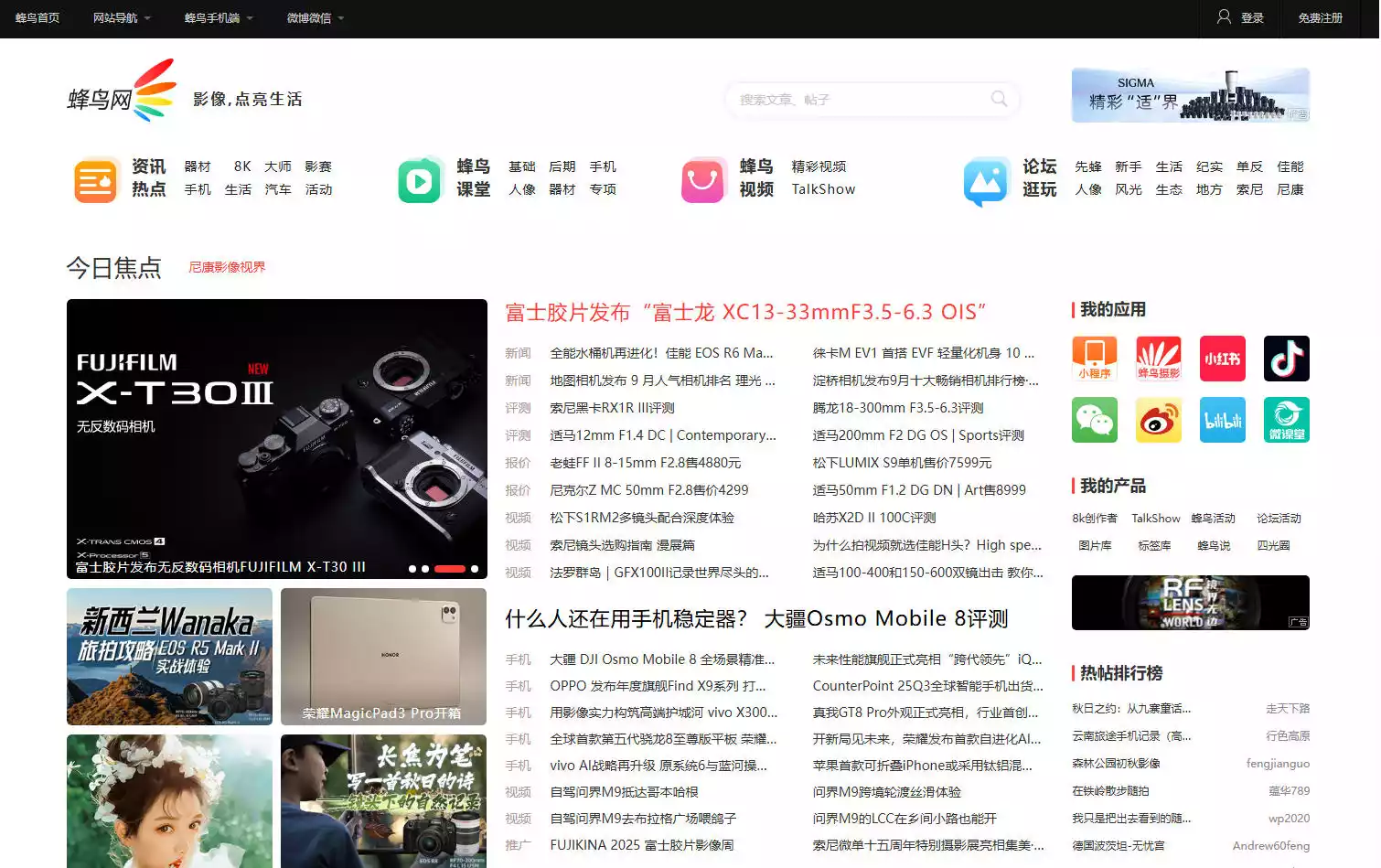
Task: Select the red active carousel indicator
Action: coord(450,569)
